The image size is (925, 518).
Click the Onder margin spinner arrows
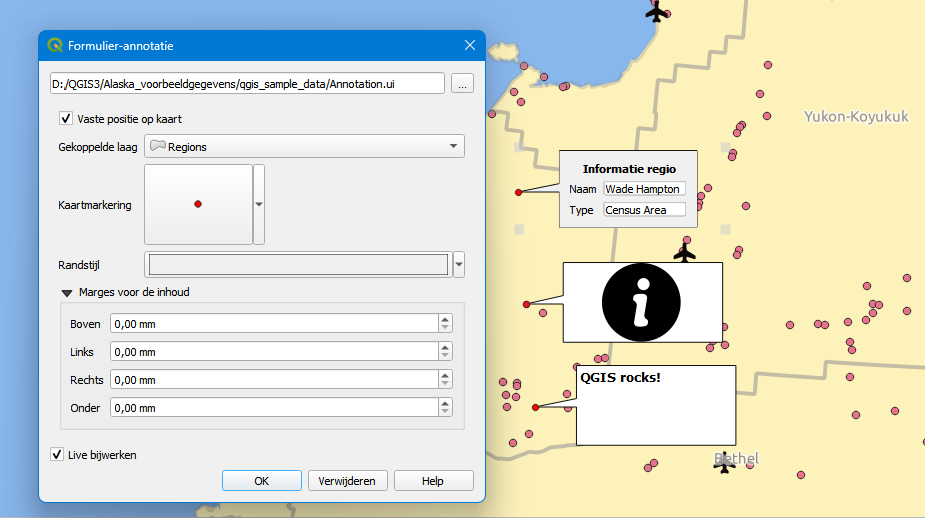tap(445, 408)
